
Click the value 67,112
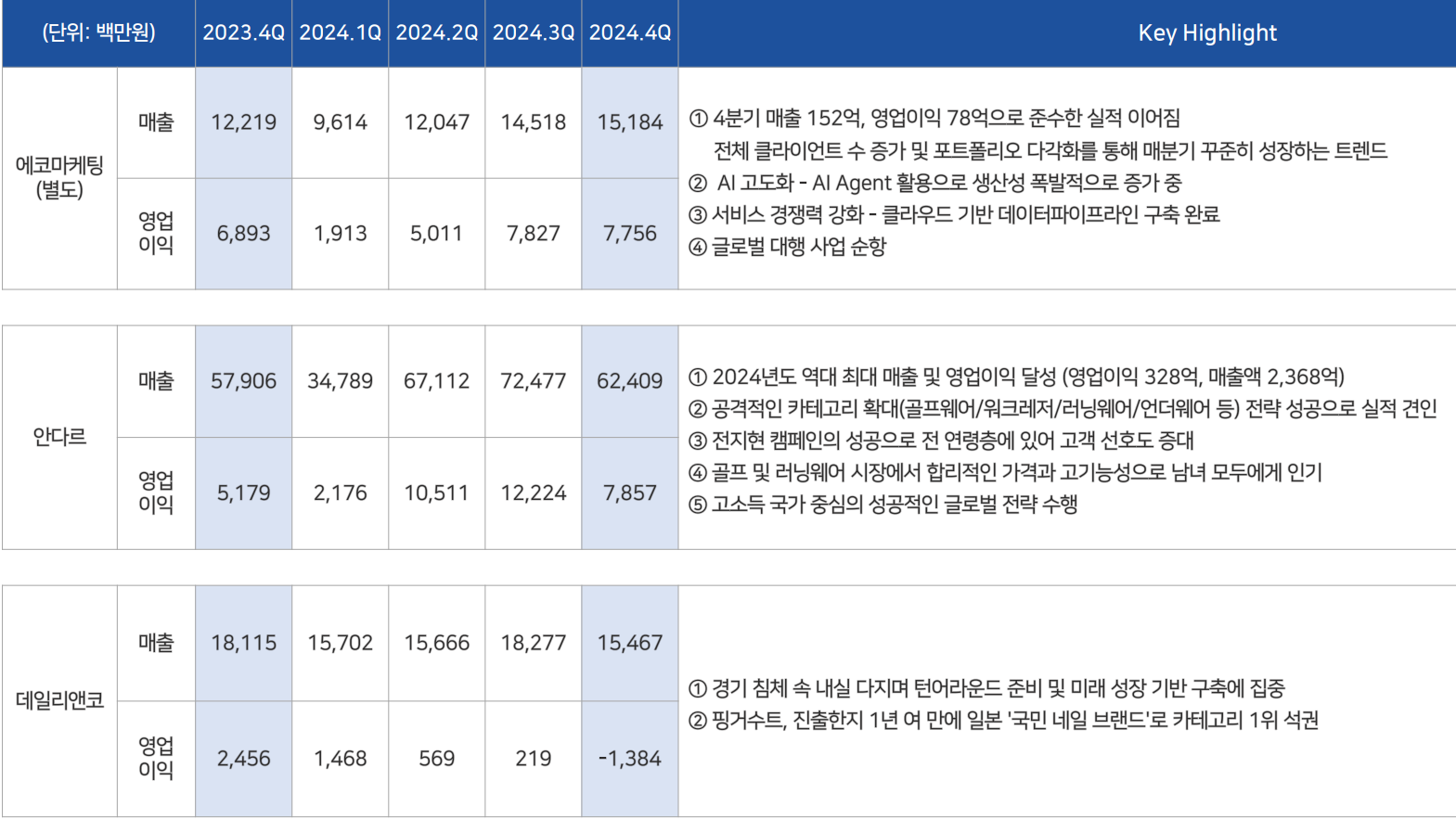point(436,381)
